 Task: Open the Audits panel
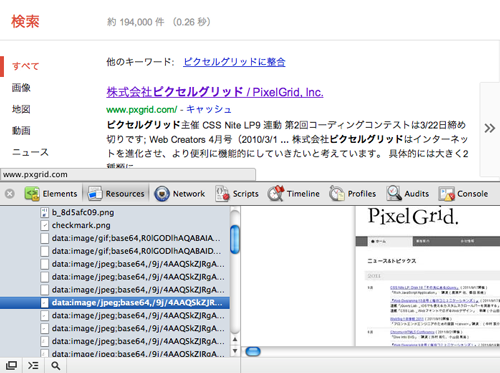(x=408, y=194)
